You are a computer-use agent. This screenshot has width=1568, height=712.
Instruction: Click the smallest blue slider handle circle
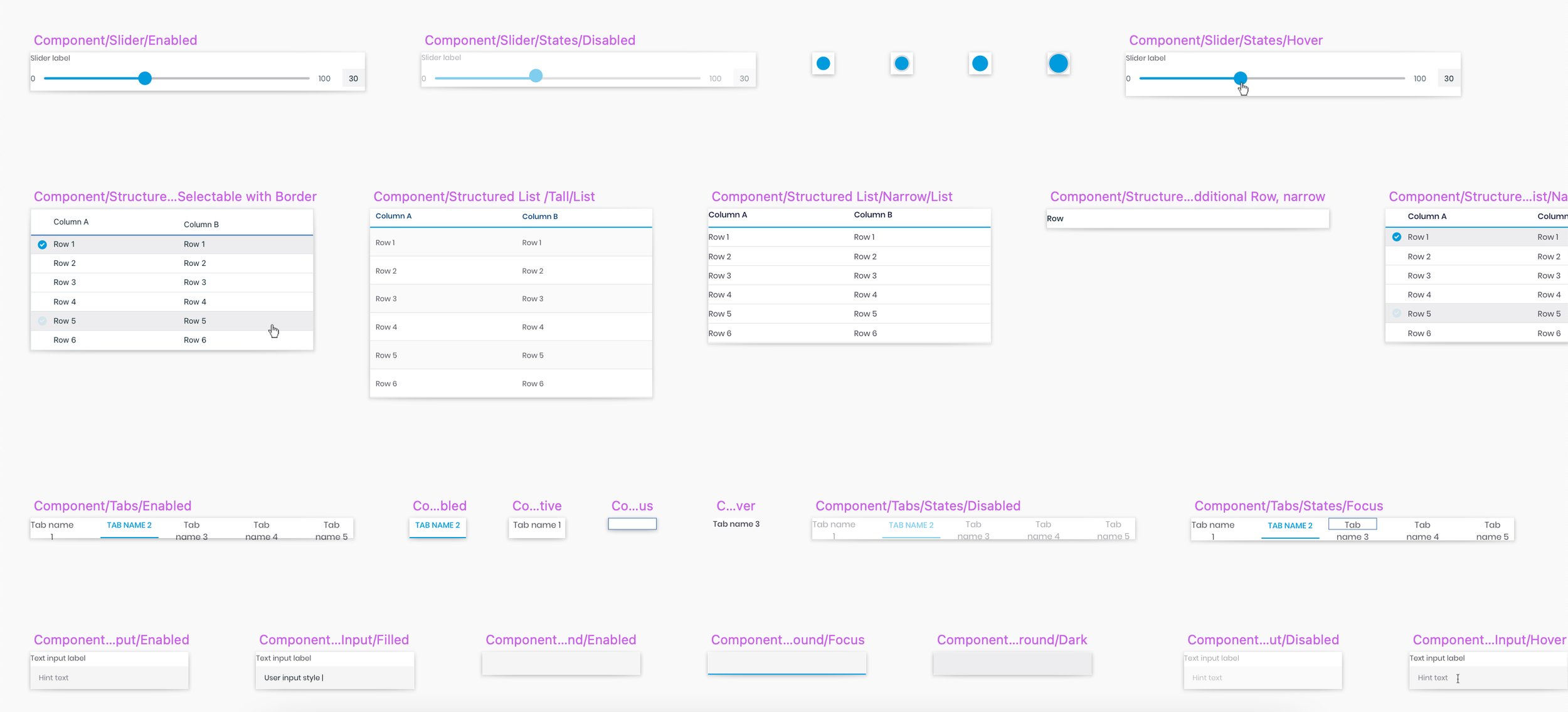(823, 63)
